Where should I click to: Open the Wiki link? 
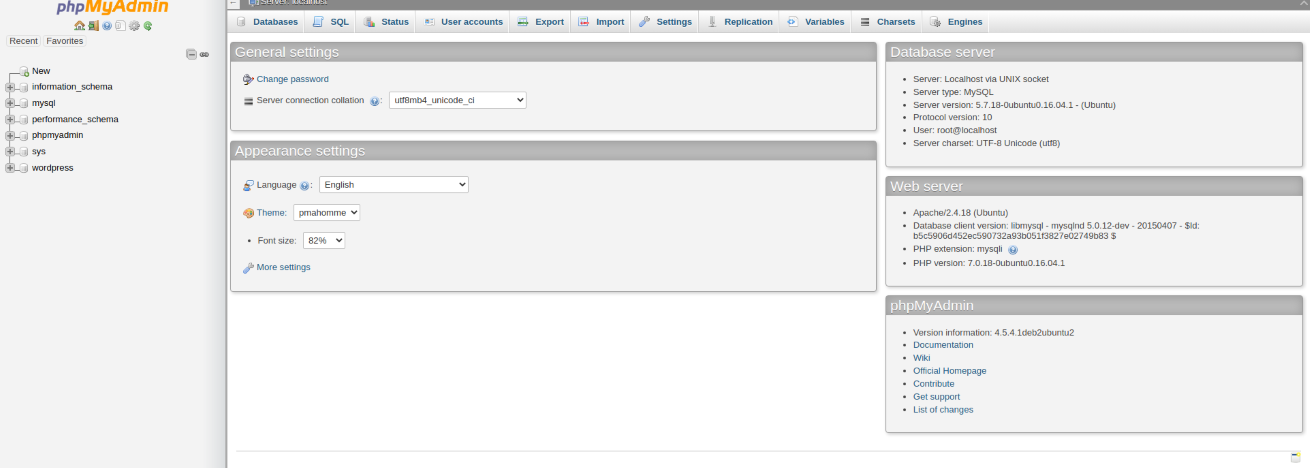click(x=922, y=358)
